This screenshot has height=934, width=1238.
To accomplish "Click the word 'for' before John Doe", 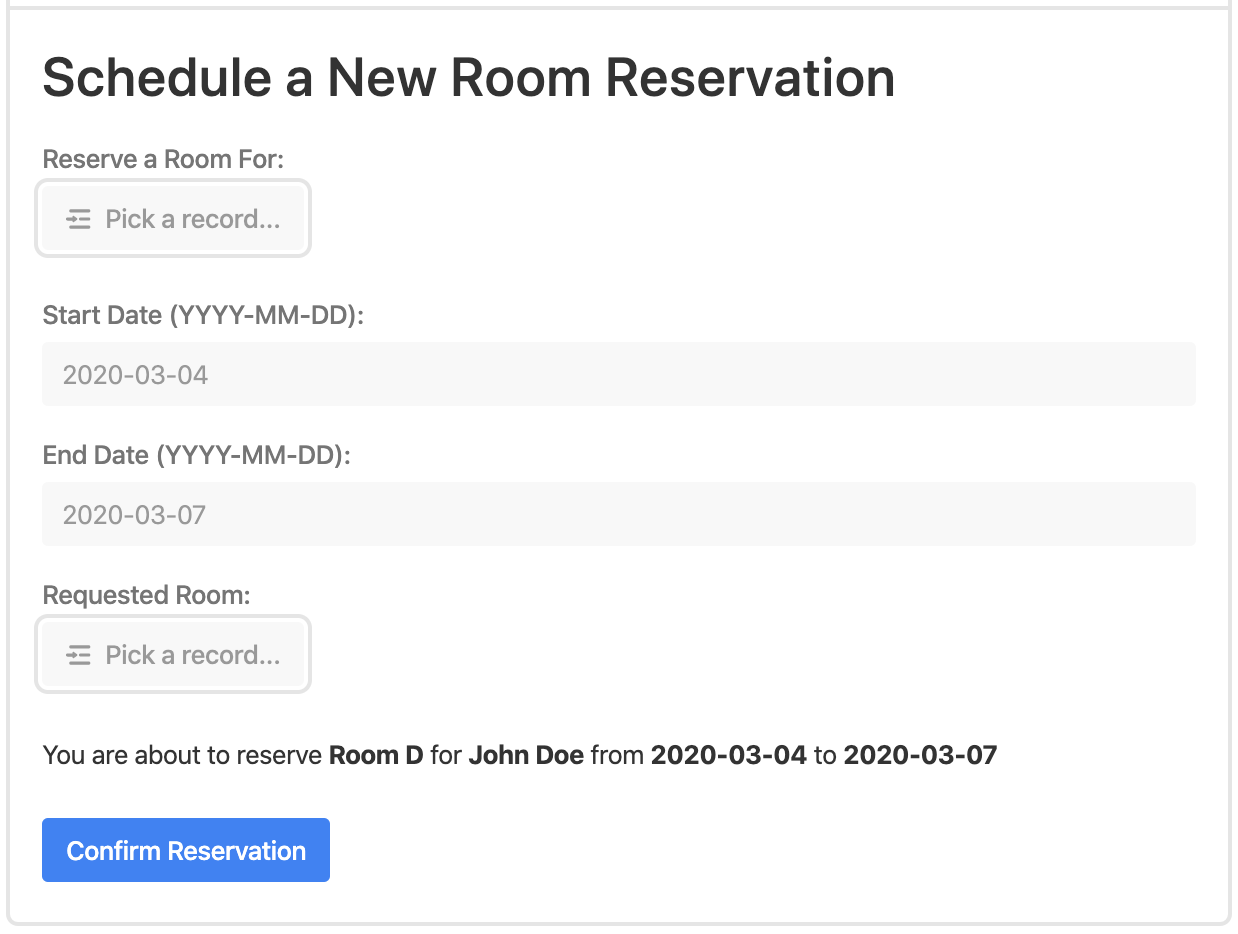I will click(446, 755).
